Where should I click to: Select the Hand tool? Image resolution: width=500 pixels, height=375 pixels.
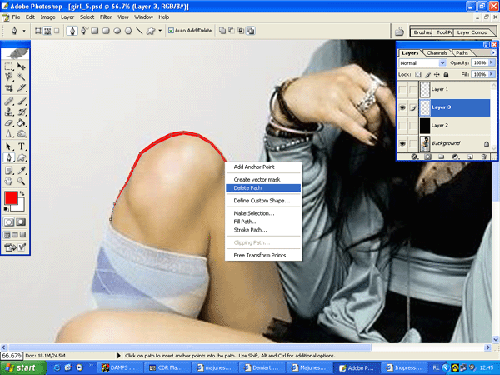tap(9, 181)
